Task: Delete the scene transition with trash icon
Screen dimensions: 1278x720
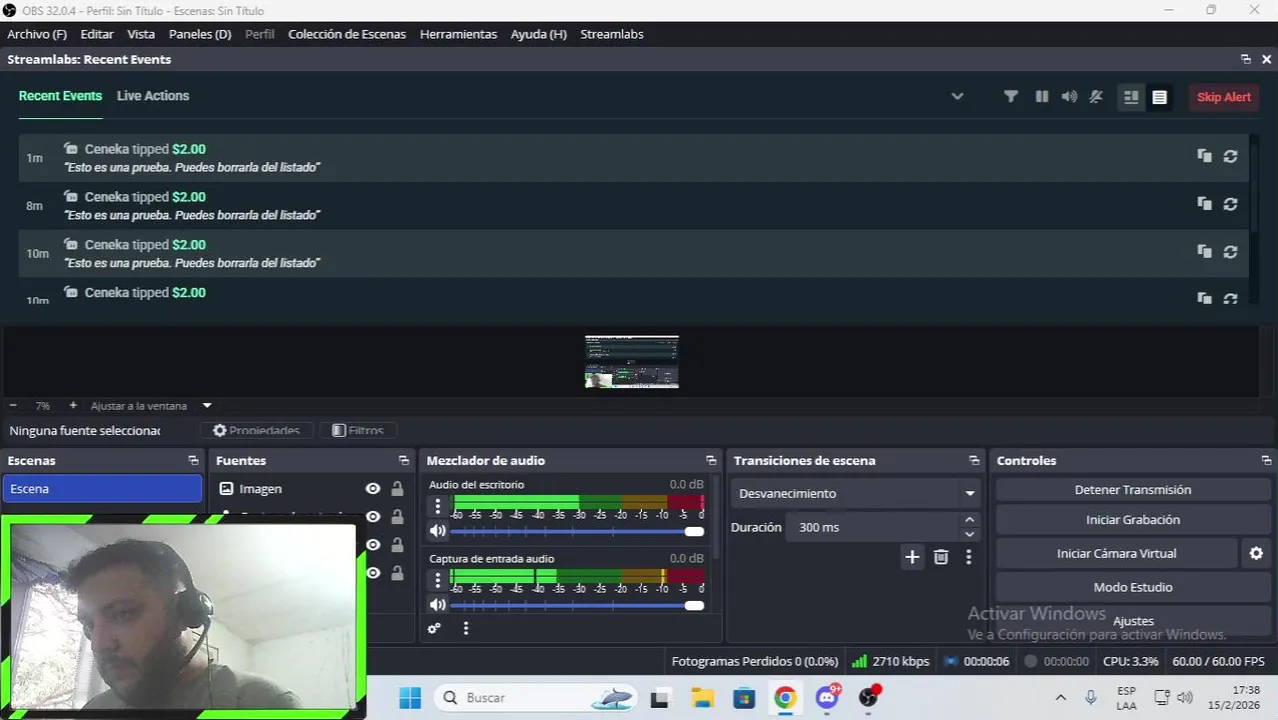Action: click(x=941, y=558)
